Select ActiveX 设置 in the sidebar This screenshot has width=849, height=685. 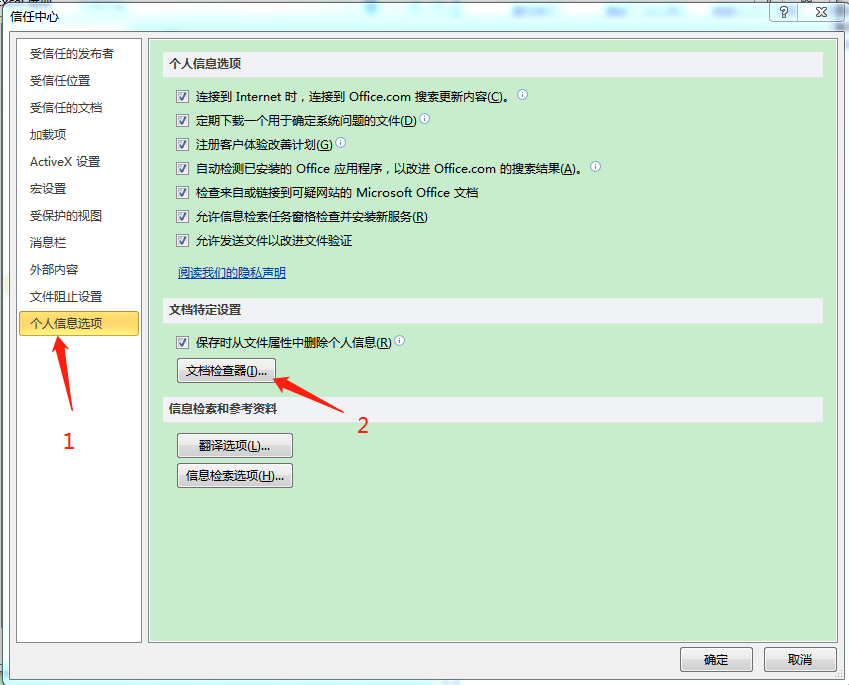pyautogui.click(x=65, y=162)
